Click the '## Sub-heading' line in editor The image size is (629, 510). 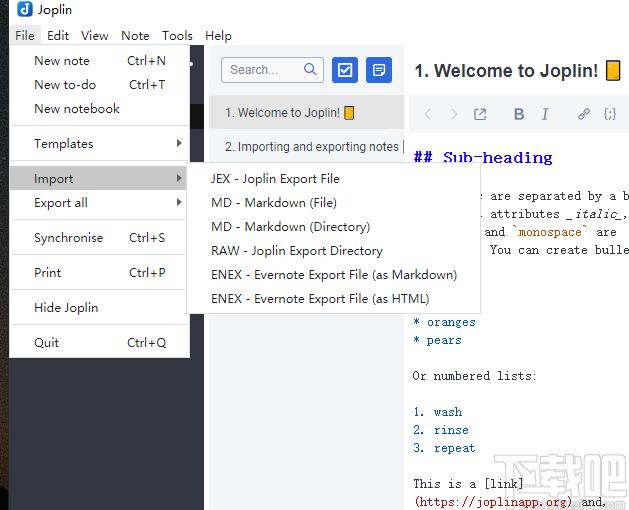(x=483, y=157)
